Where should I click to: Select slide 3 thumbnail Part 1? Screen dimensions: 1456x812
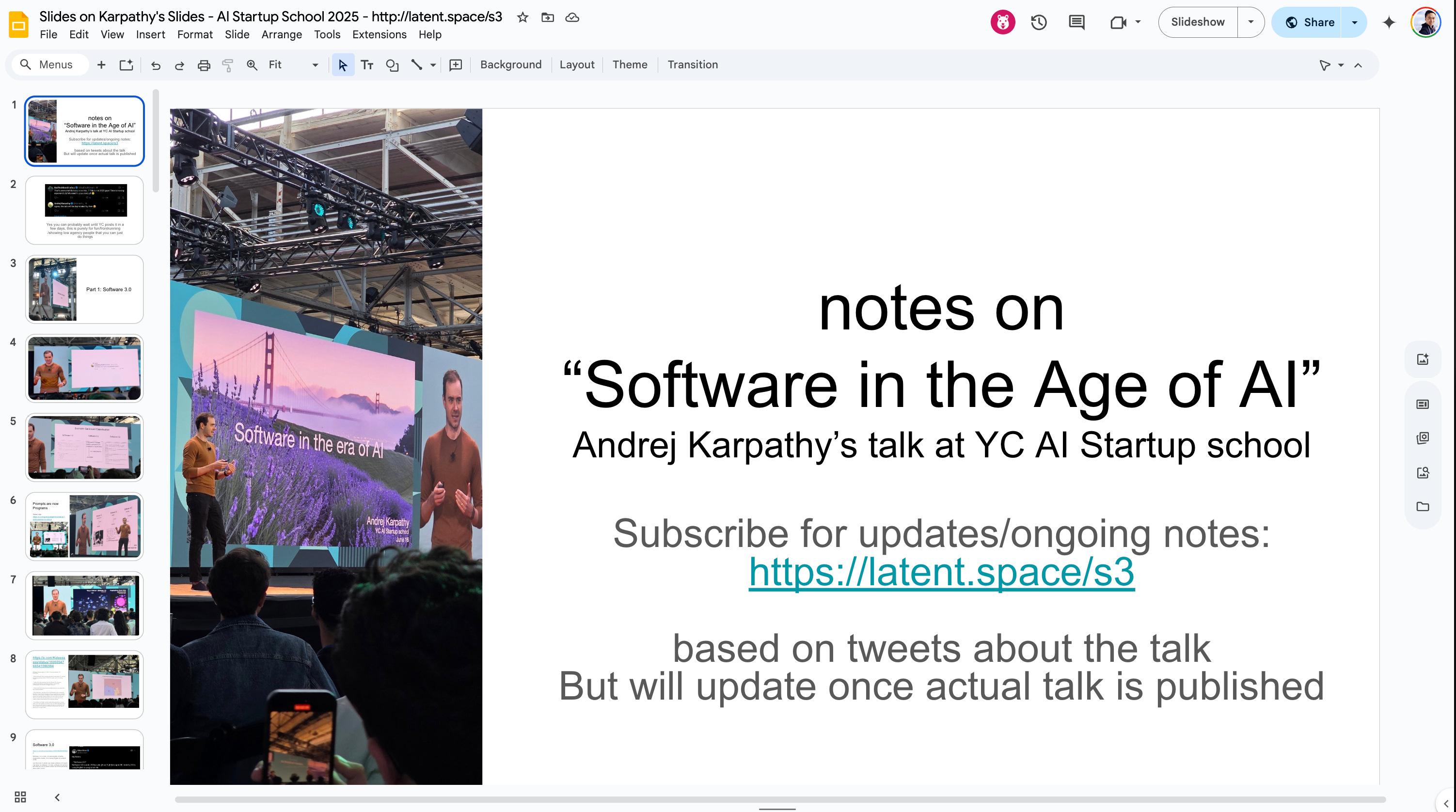(84, 289)
